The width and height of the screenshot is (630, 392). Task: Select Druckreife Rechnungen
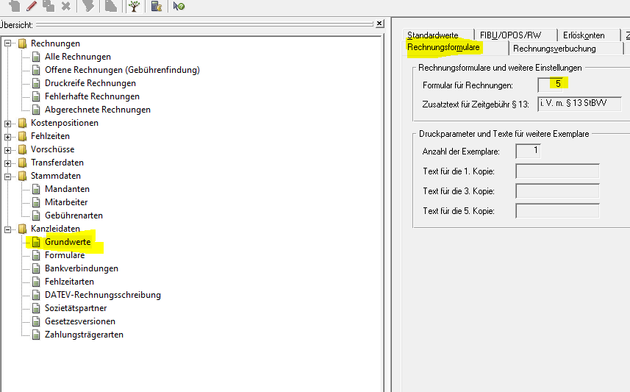pos(90,83)
